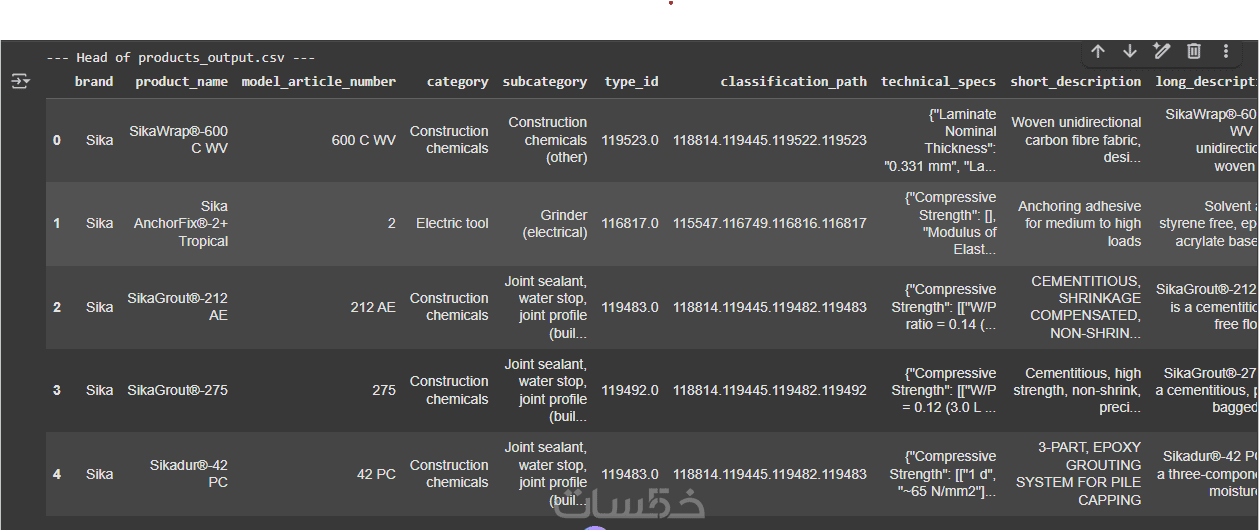Select the SikaWrap®-600 C WV product name cell
Image resolution: width=1259 pixels, height=530 pixels.
[178, 140]
